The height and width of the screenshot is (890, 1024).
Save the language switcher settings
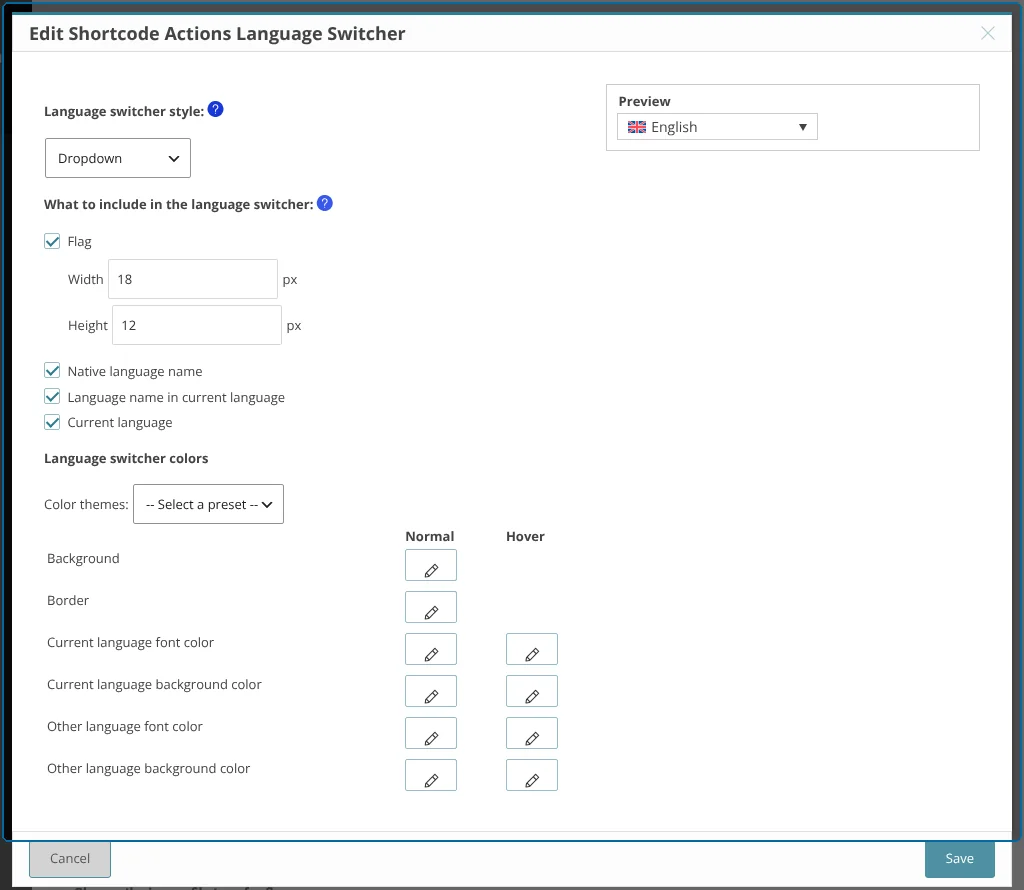point(959,859)
